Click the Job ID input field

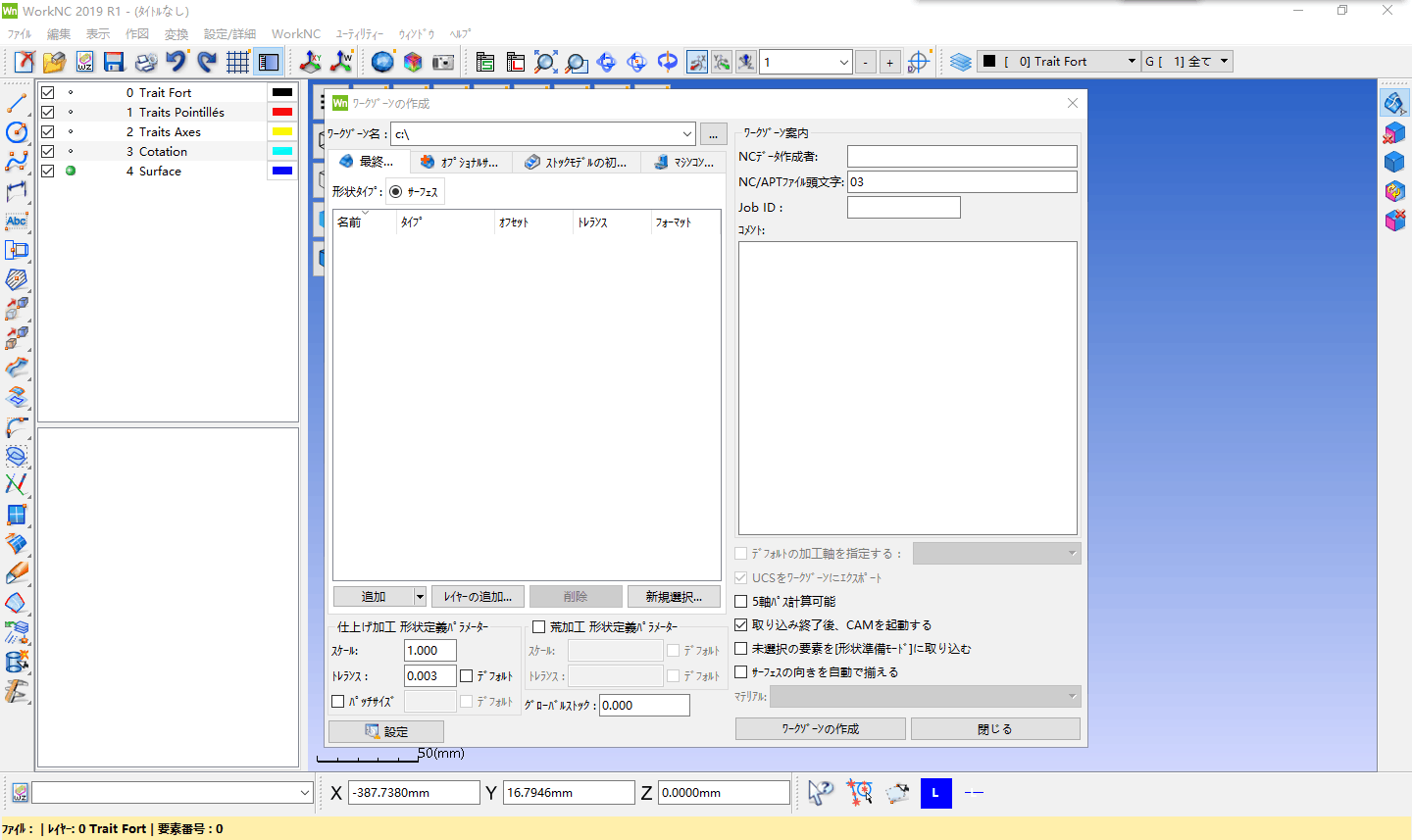coord(904,208)
